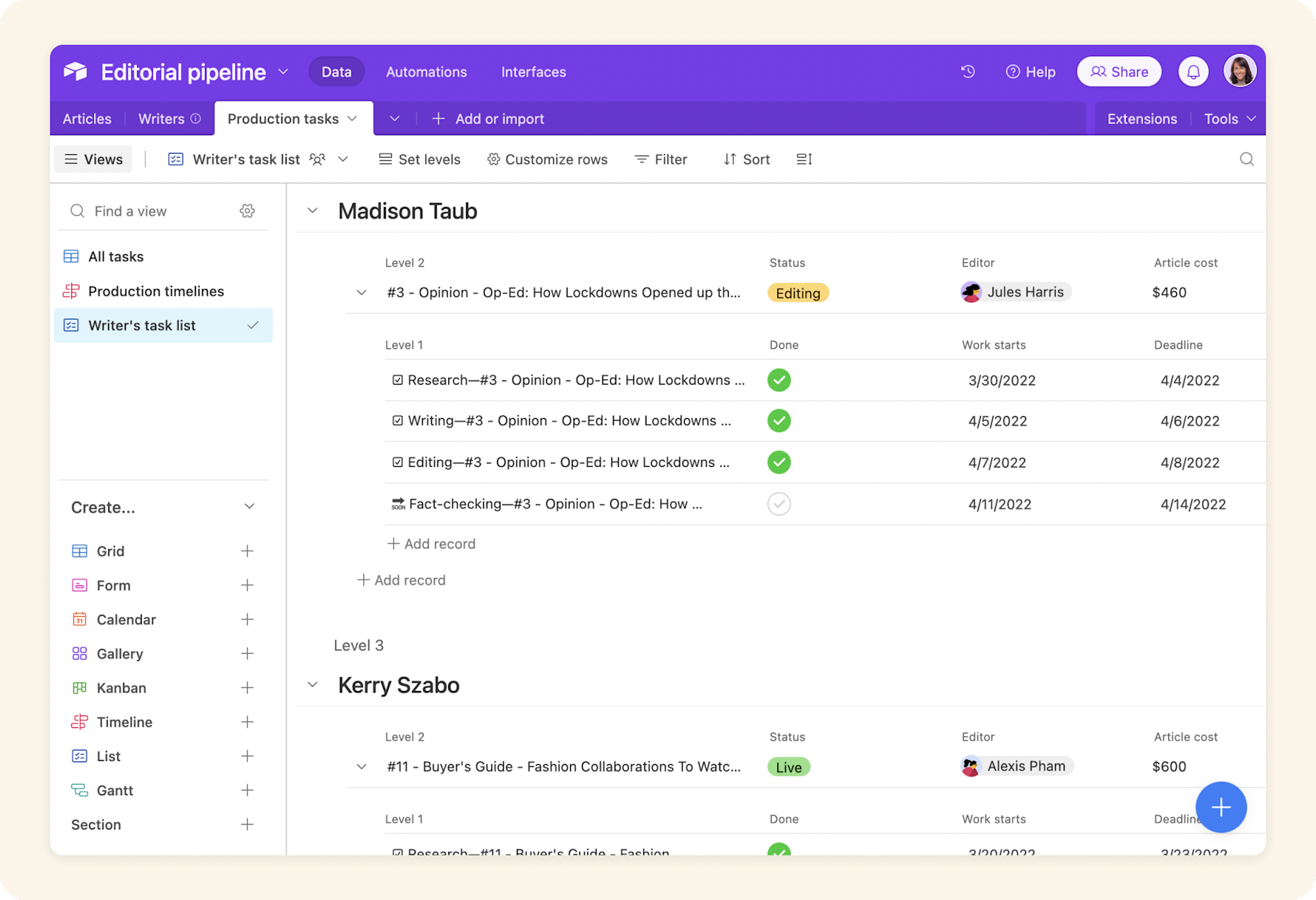This screenshot has height=900, width=1316.
Task: Click the collaborators icon next to Writer's task list
Action: pos(317,159)
